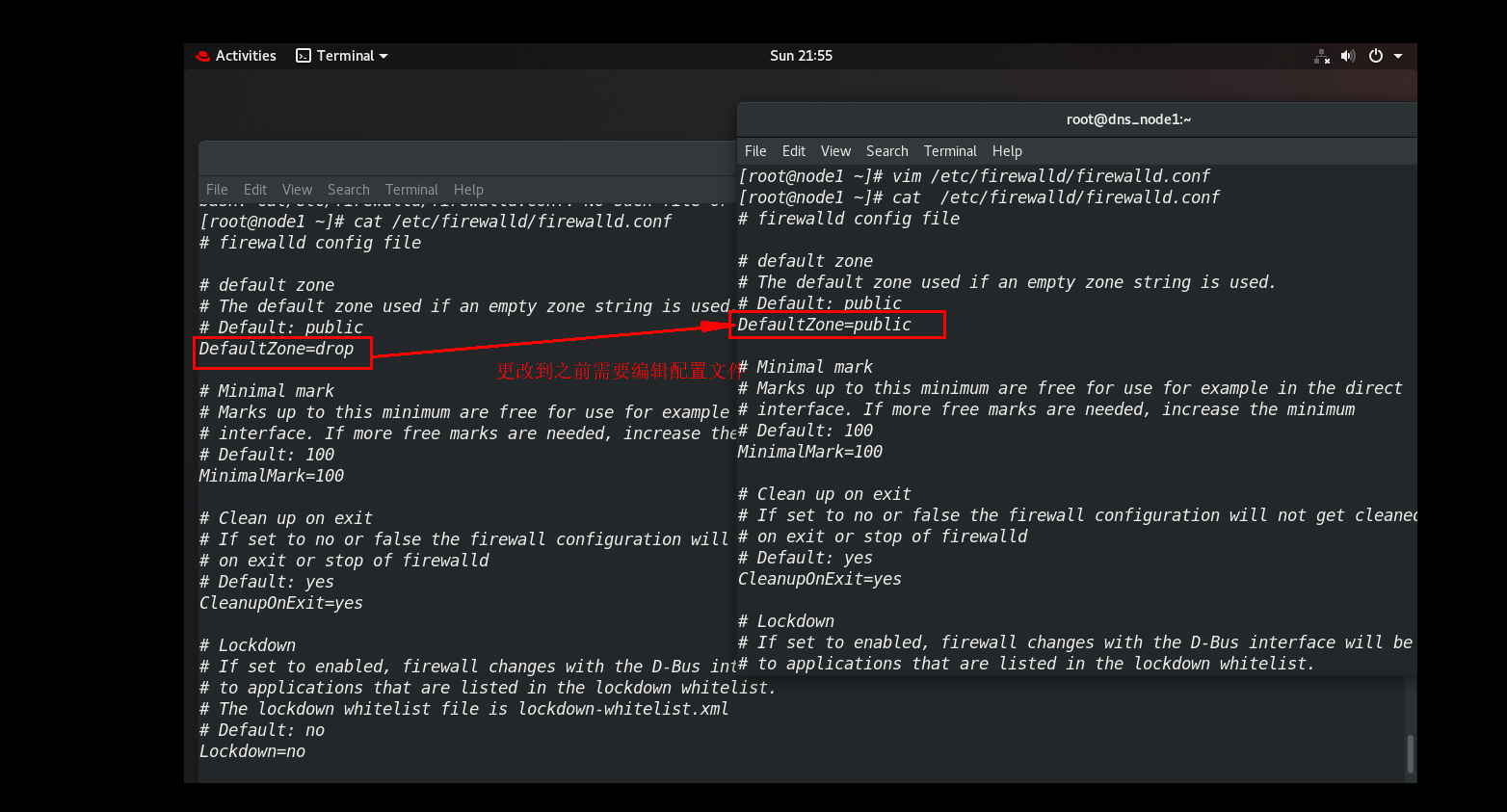The width and height of the screenshot is (1507, 812).
Task: Click MinimalMark=100 in back terminal
Action: [272, 476]
